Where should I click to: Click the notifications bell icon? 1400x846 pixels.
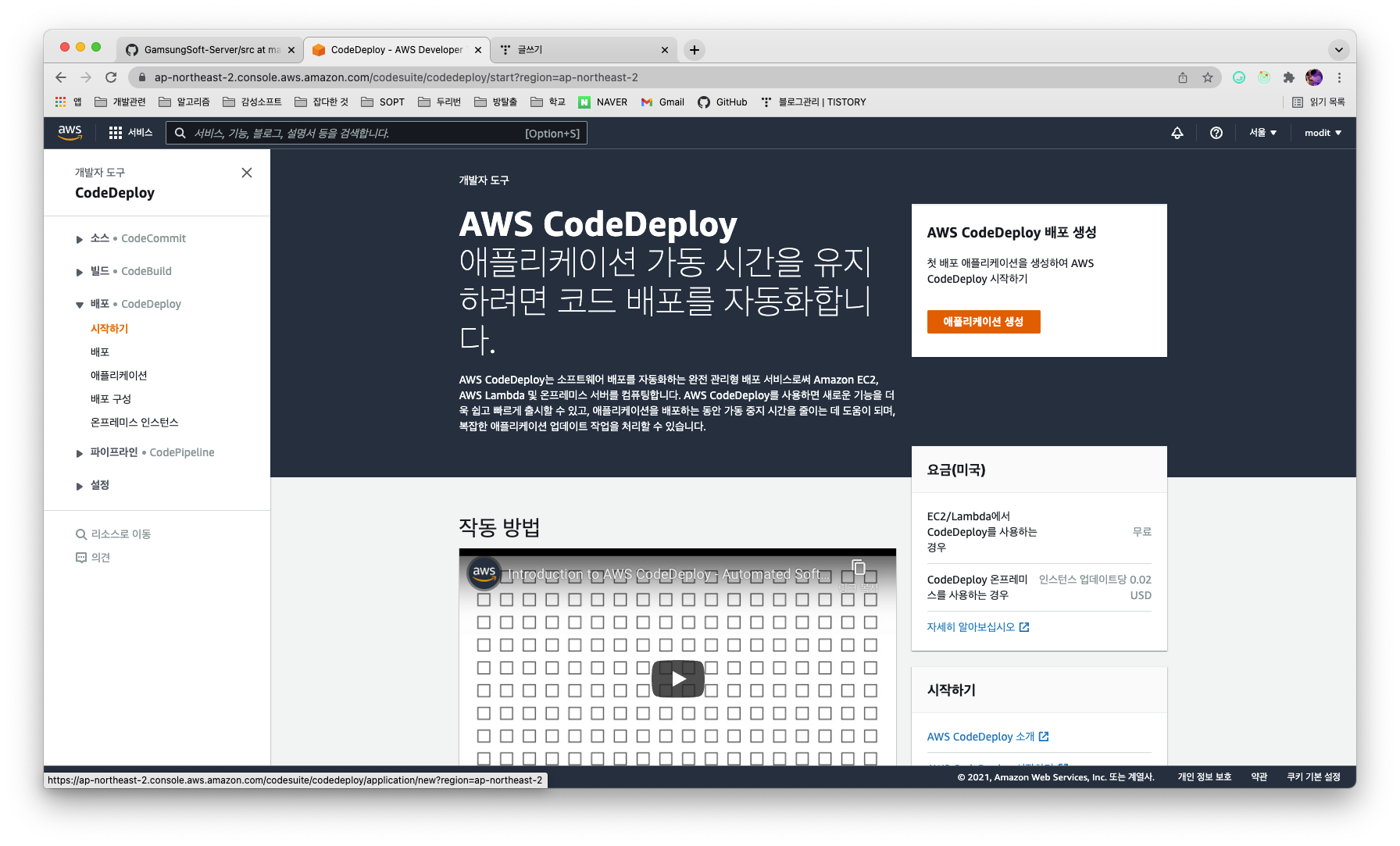pos(1177,133)
